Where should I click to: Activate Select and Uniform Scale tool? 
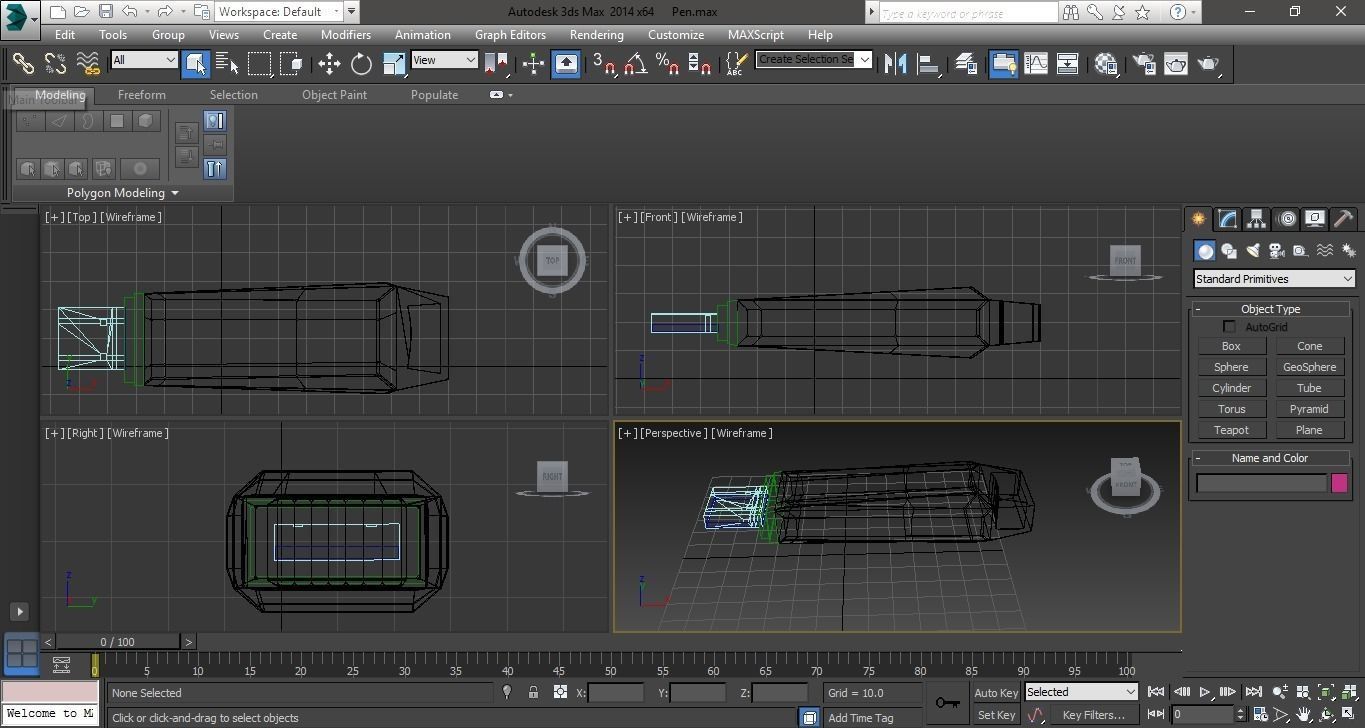[x=394, y=63]
